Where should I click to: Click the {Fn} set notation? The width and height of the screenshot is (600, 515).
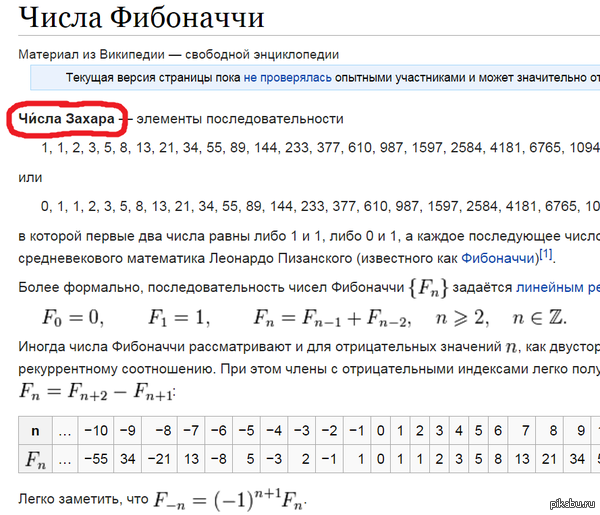(428, 288)
